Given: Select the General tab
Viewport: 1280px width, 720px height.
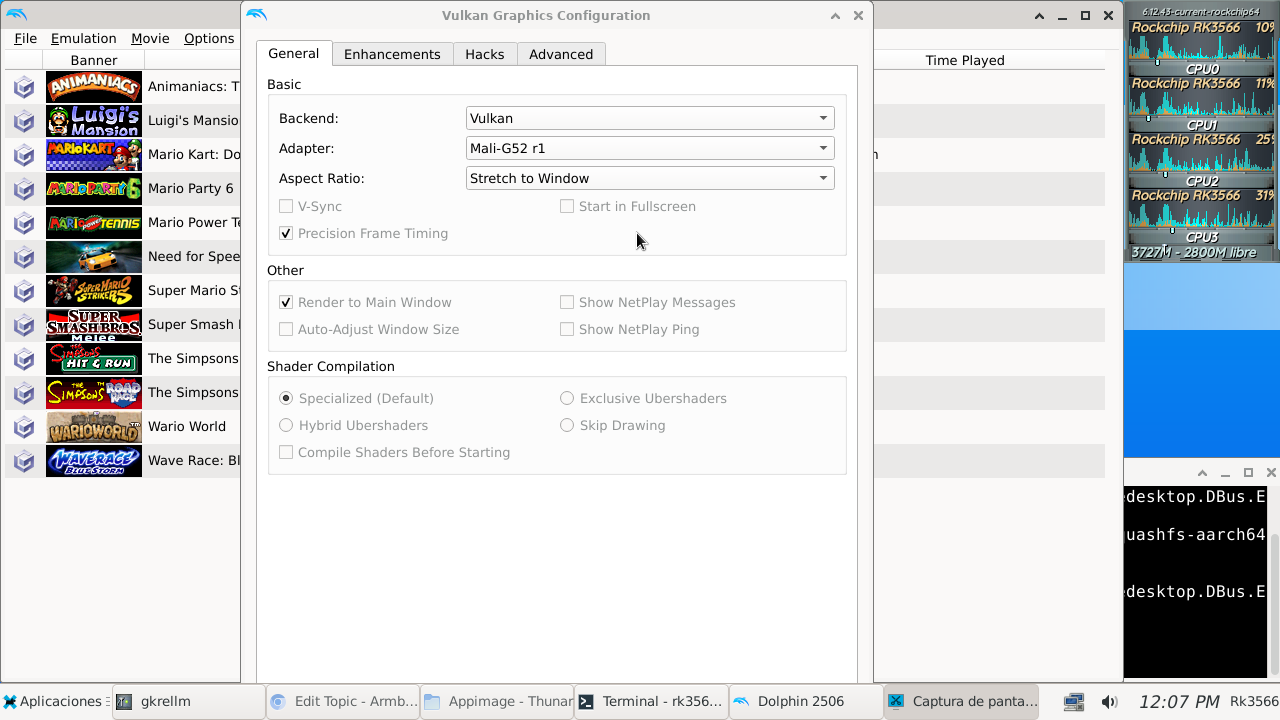Looking at the screenshot, I should coord(294,53).
